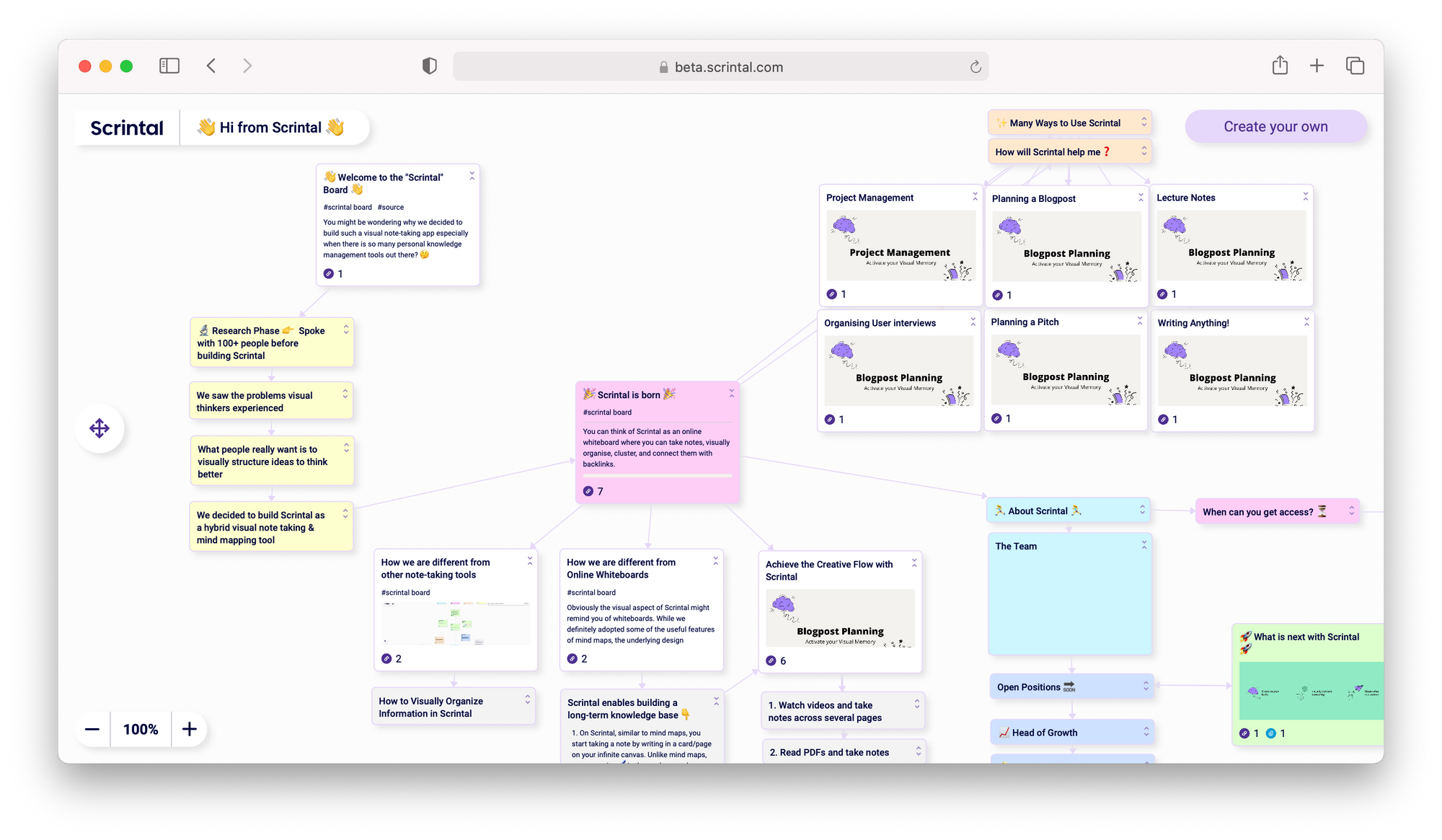
Task: Click the Scrintal logo
Action: click(127, 128)
